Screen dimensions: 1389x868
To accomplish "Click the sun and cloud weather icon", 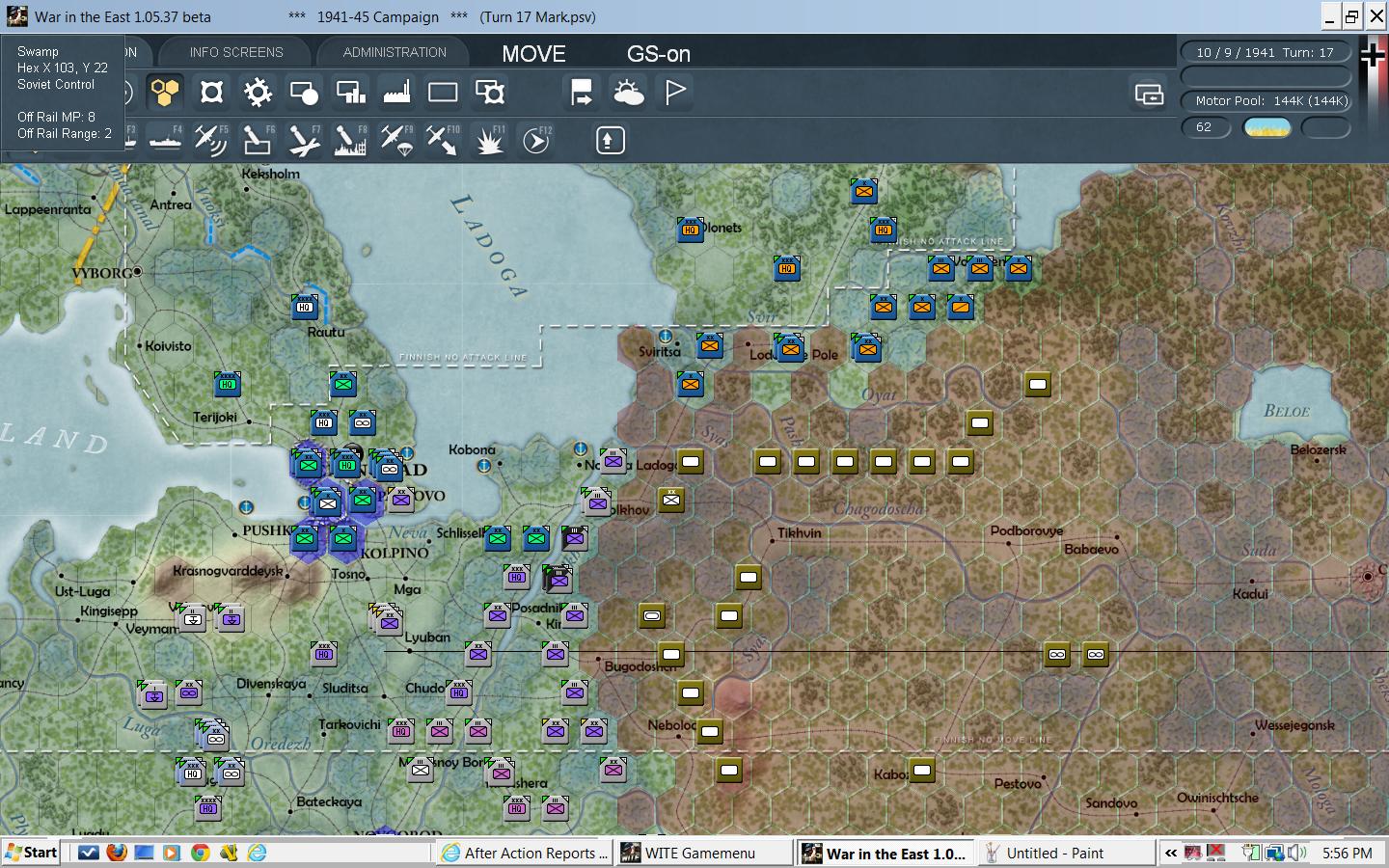I will coord(628,93).
